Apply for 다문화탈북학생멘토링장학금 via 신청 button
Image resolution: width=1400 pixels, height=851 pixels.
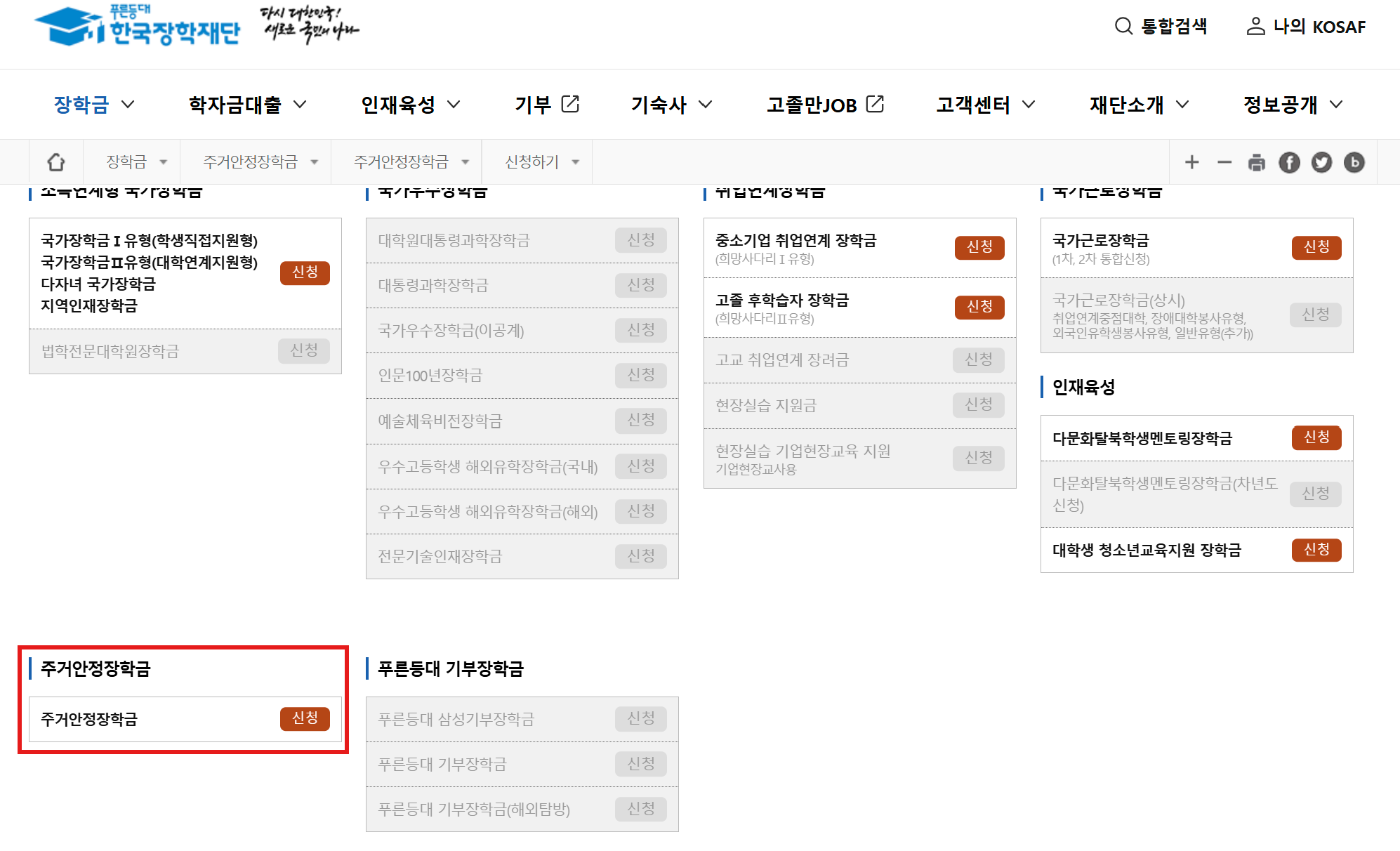(1316, 437)
